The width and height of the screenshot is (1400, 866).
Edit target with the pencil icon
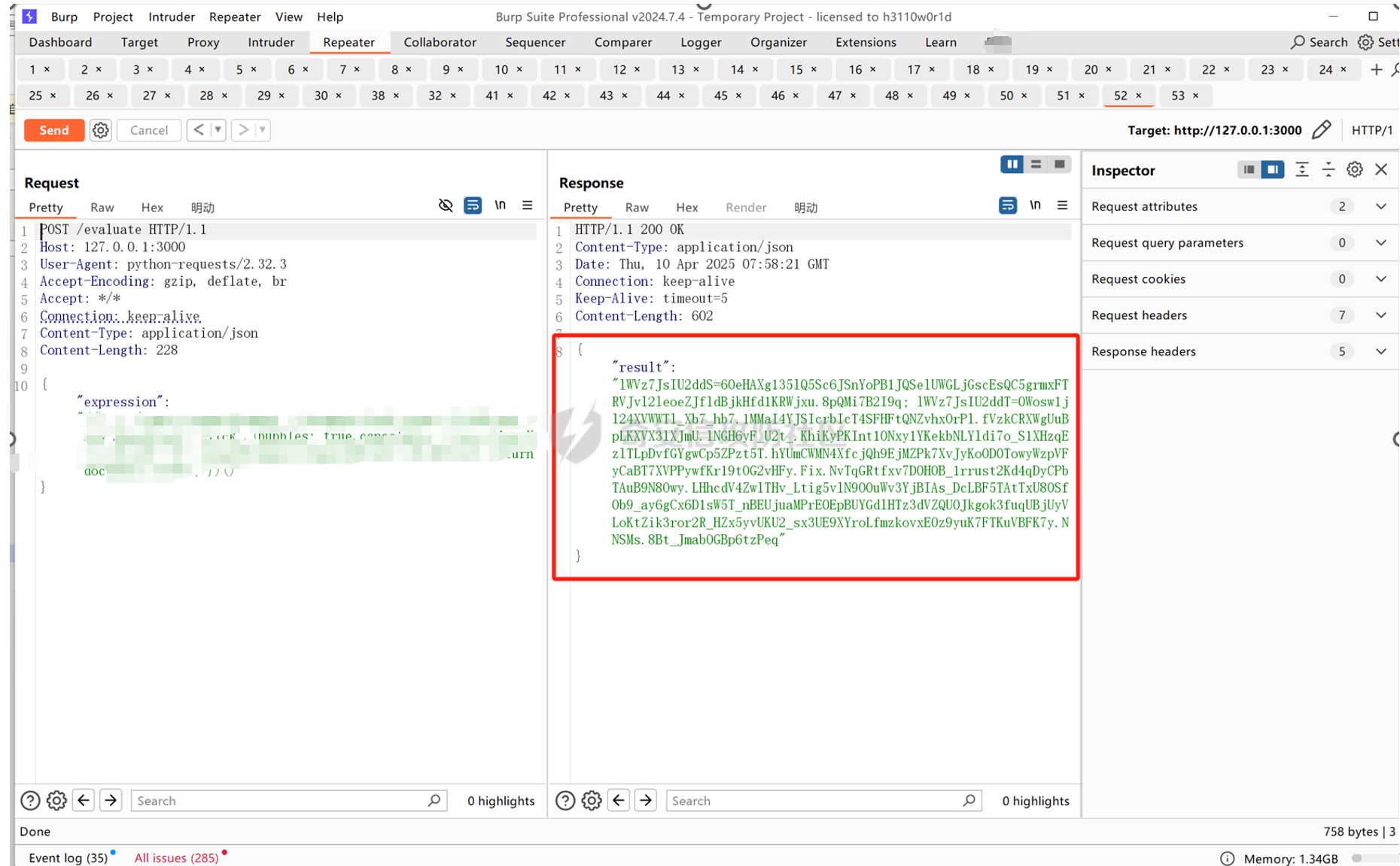coord(1321,130)
